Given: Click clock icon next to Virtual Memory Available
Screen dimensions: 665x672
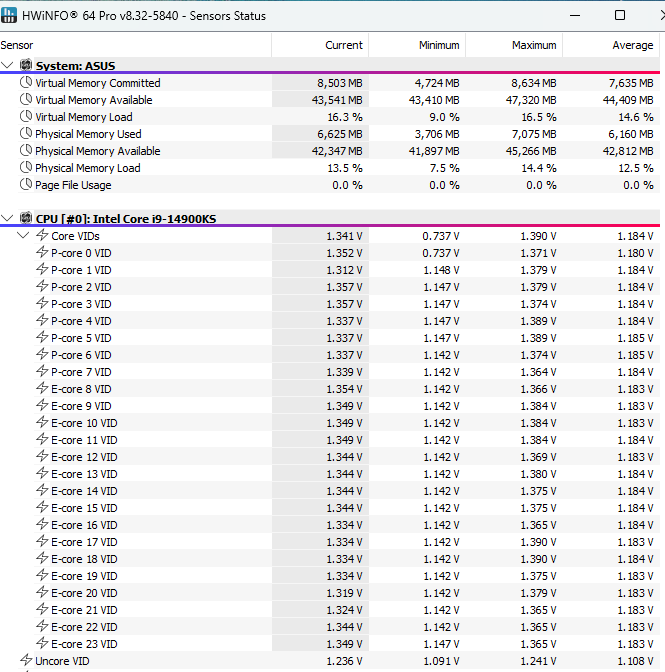Looking at the screenshot, I should tap(26, 99).
